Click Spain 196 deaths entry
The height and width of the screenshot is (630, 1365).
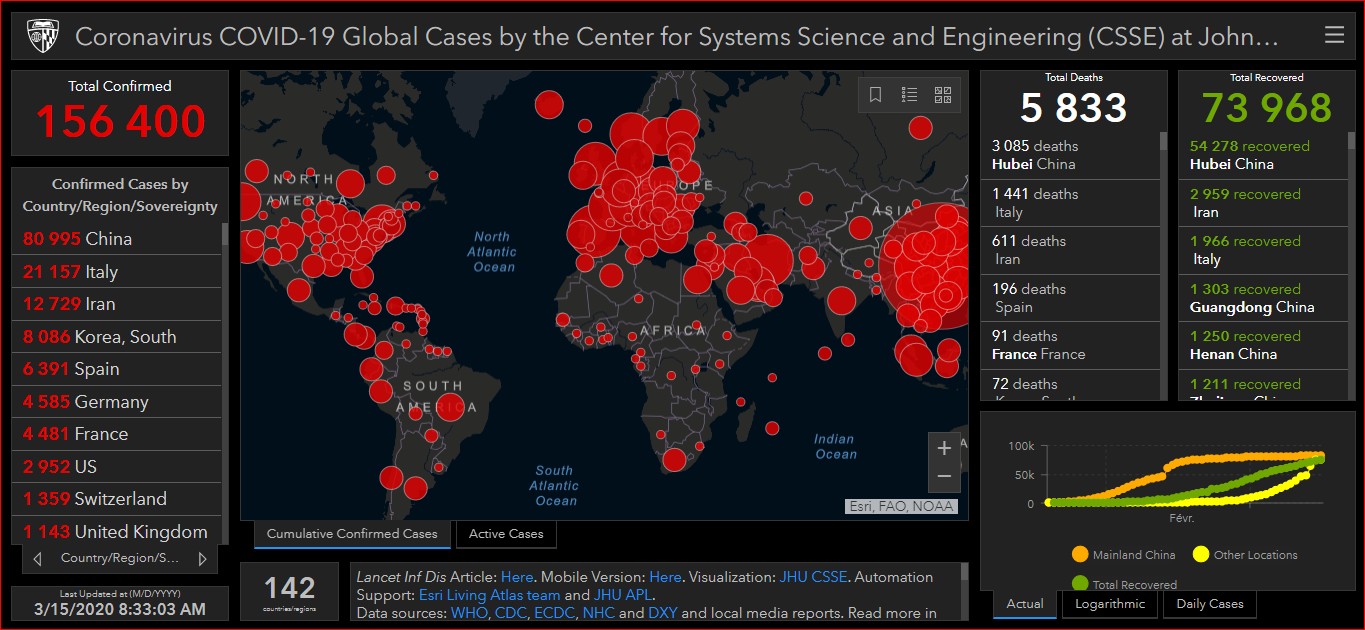1070,298
